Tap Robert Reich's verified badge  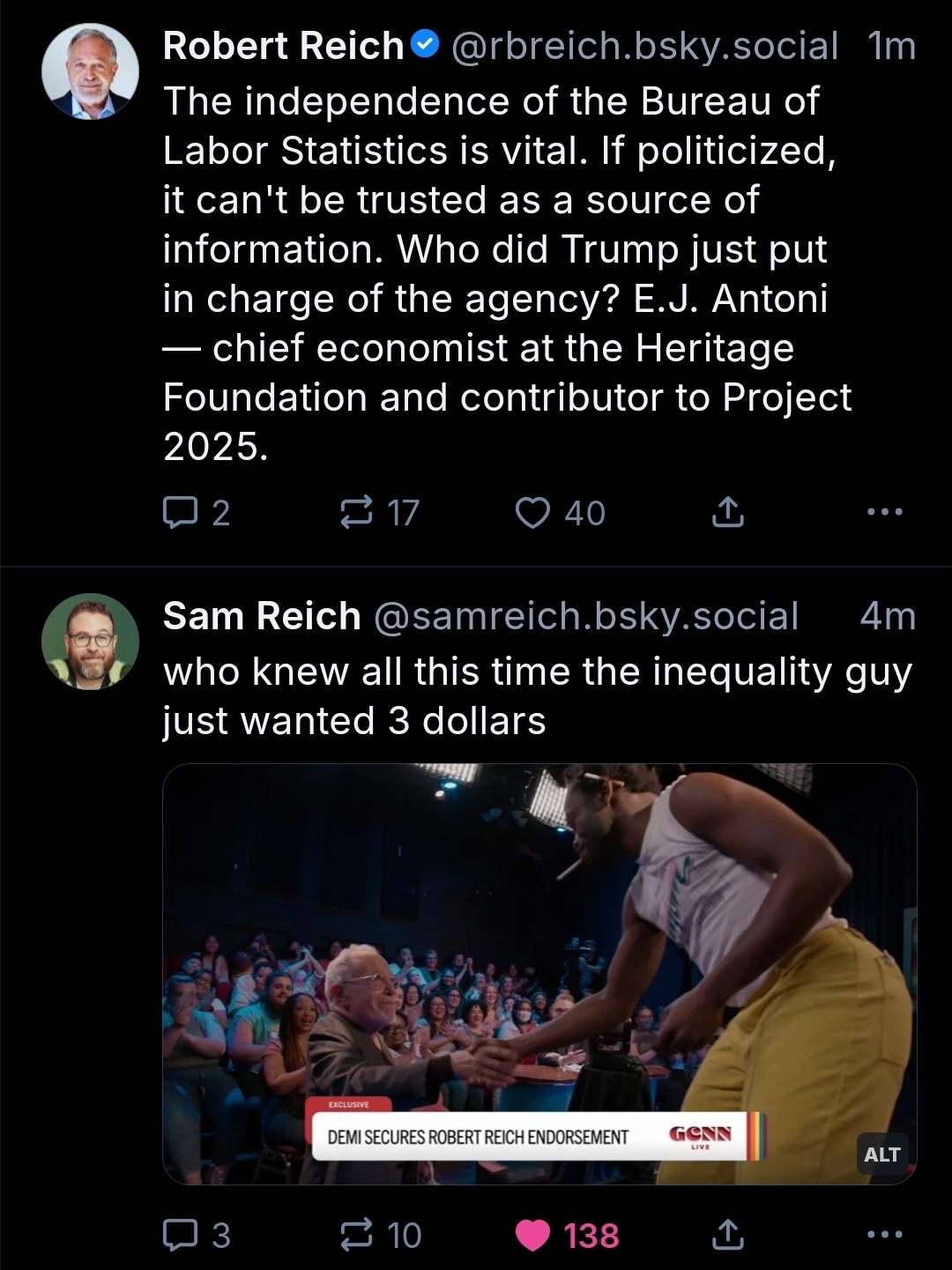(426, 44)
